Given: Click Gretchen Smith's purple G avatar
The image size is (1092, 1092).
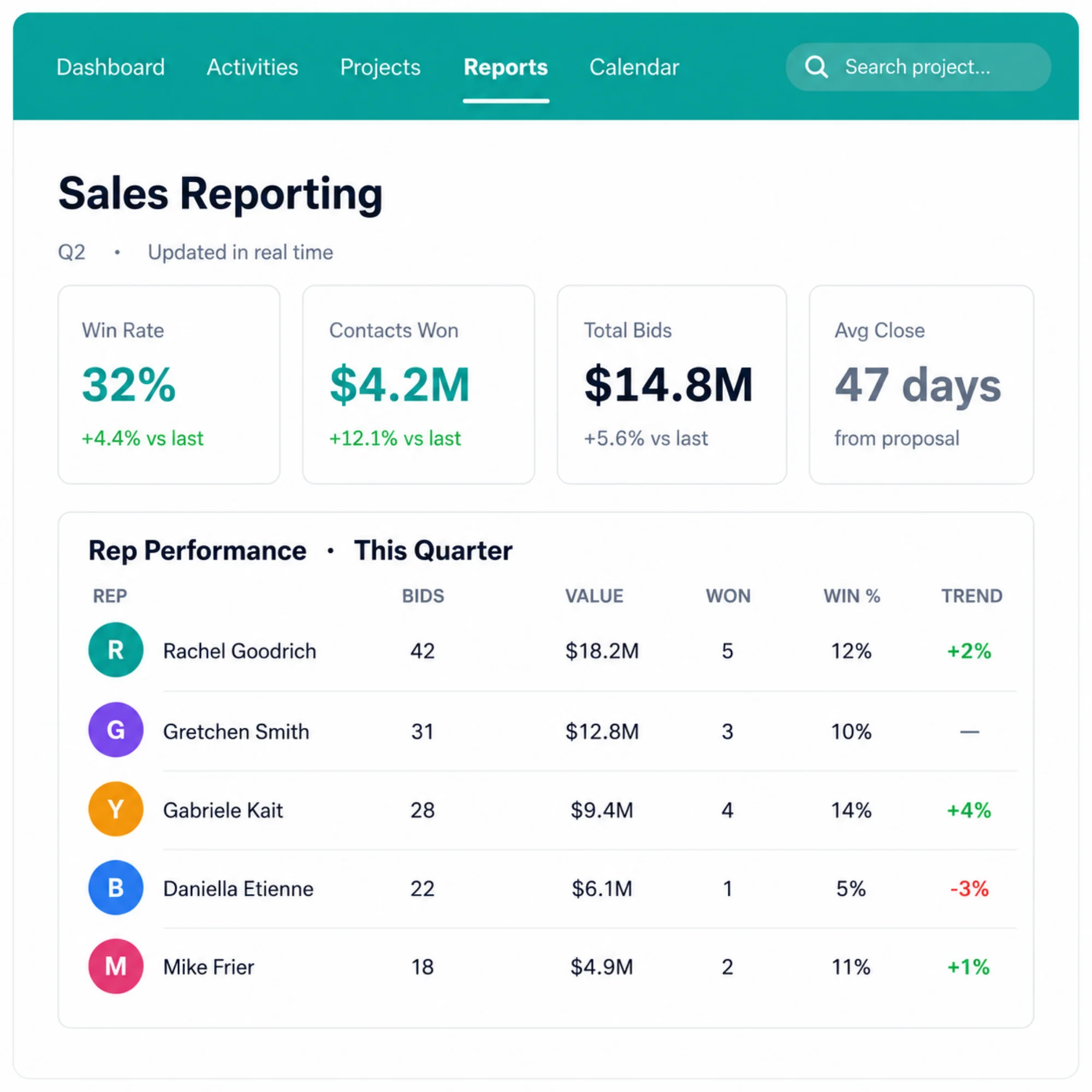Looking at the screenshot, I should 116,729.
